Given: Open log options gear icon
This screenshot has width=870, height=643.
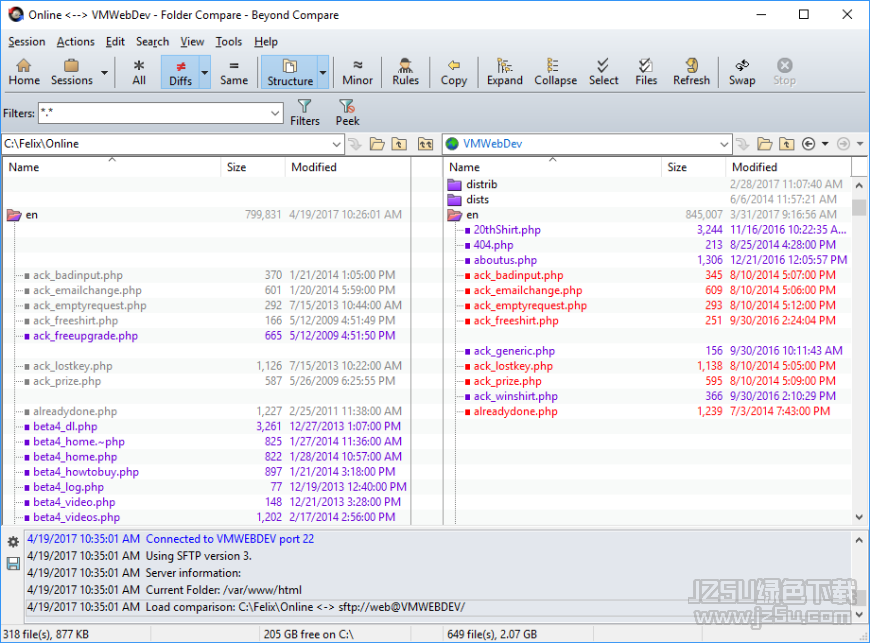Looking at the screenshot, I should coord(13,542).
